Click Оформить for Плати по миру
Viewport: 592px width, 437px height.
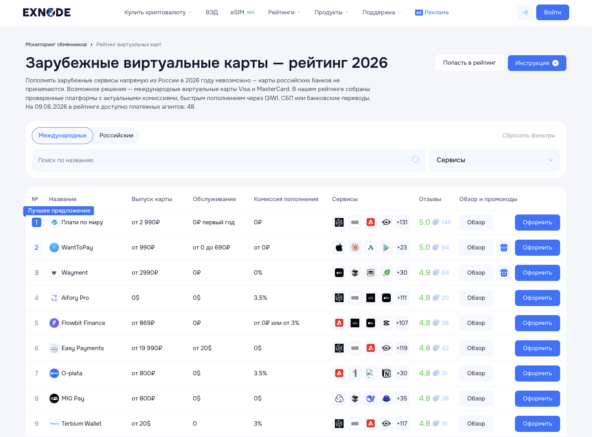coord(537,222)
